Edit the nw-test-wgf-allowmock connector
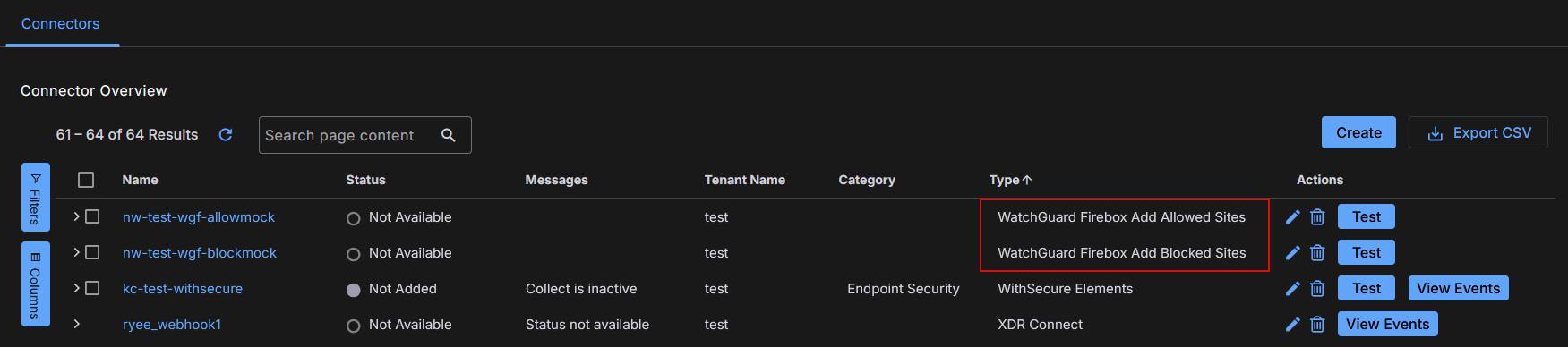The height and width of the screenshot is (347, 1568). click(x=1292, y=216)
